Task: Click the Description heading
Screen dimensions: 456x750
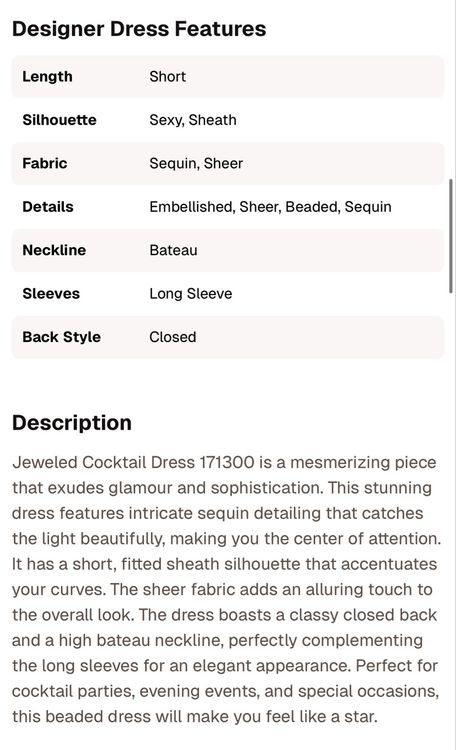Action: coord(72,423)
